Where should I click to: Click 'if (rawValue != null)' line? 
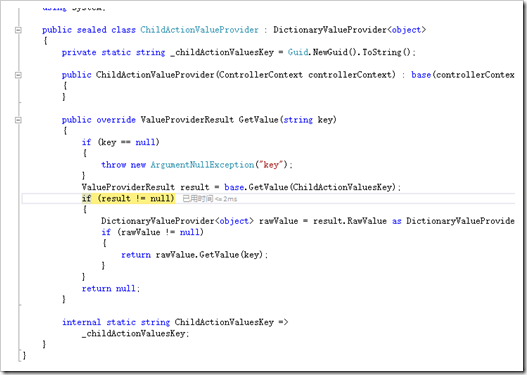[x=152, y=232]
